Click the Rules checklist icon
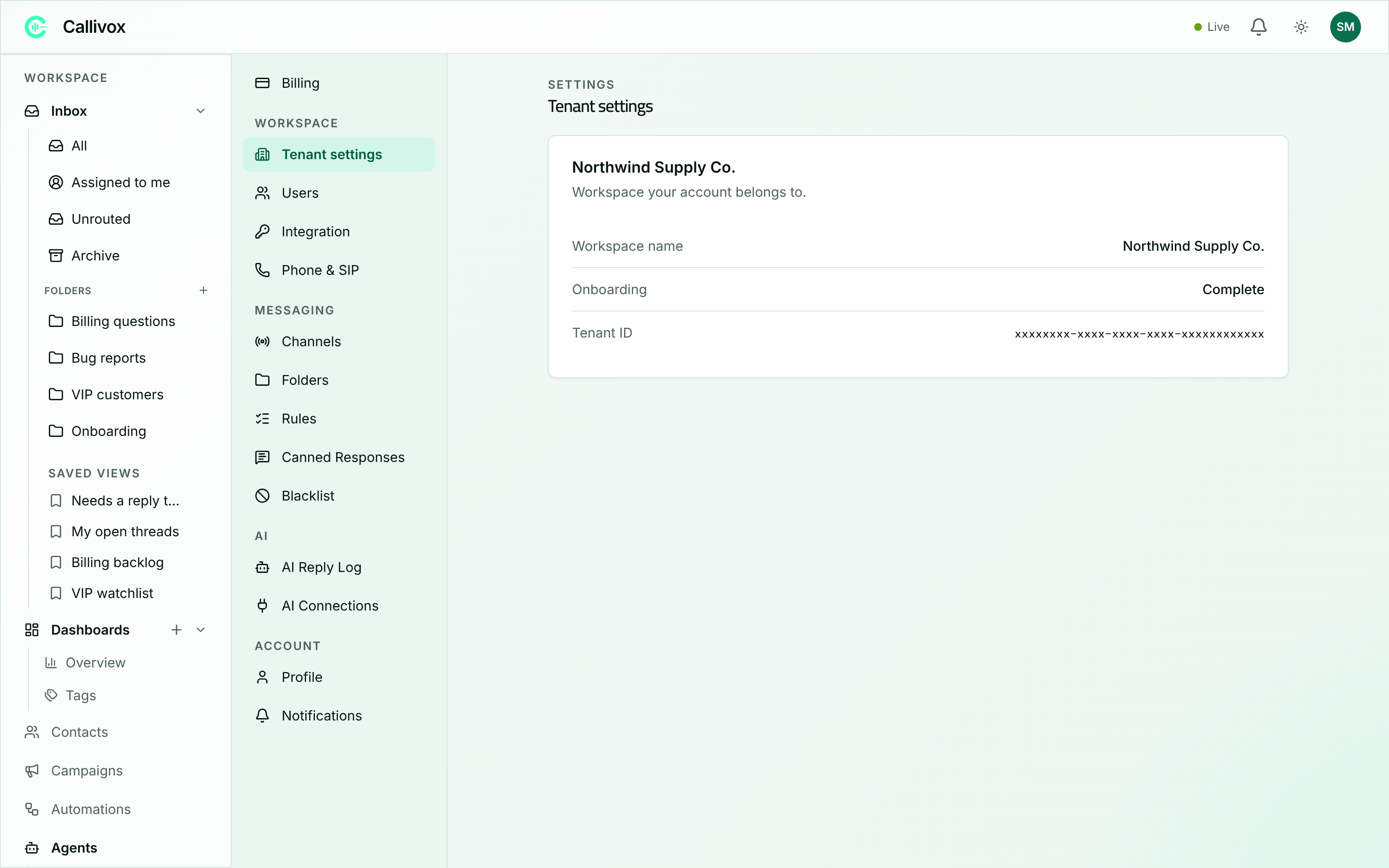The width and height of the screenshot is (1389, 868). coord(262,419)
